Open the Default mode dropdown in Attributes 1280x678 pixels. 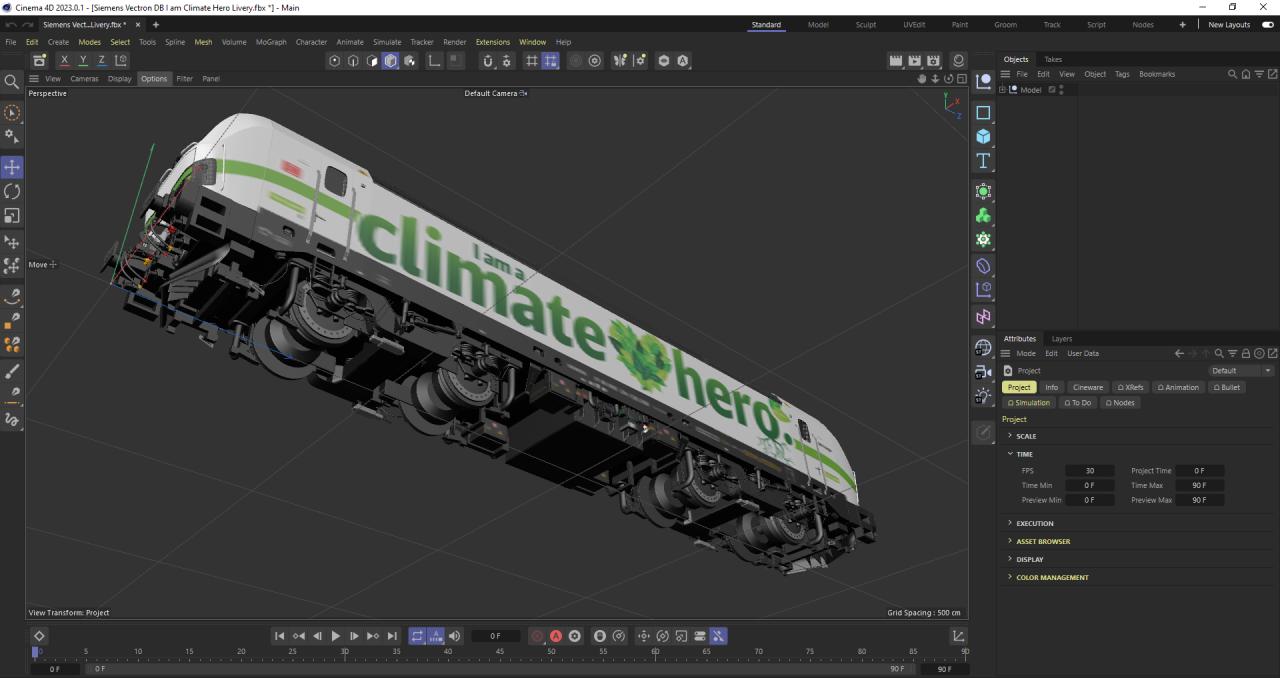point(1240,371)
